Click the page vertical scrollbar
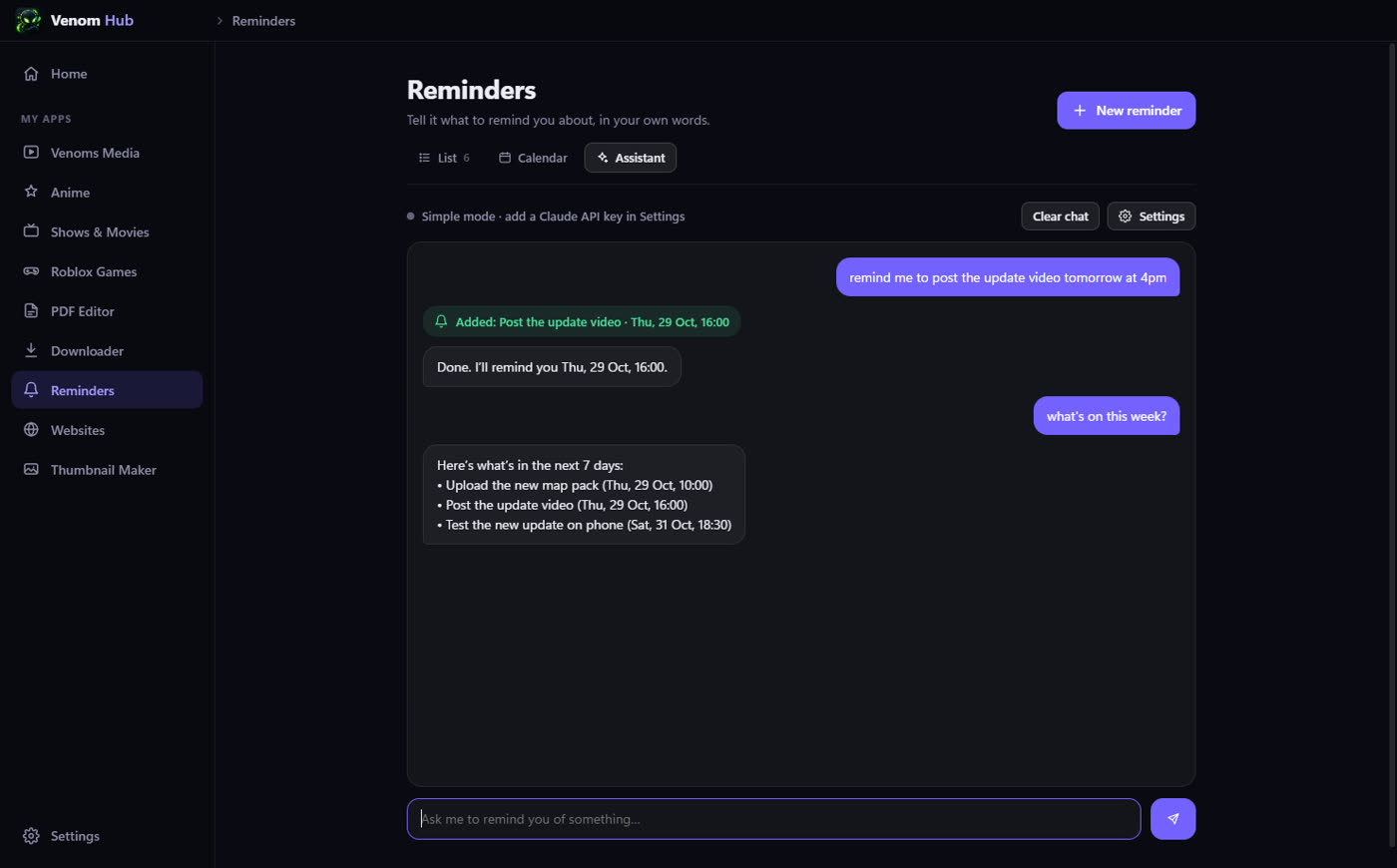 pyautogui.click(x=1392, y=444)
